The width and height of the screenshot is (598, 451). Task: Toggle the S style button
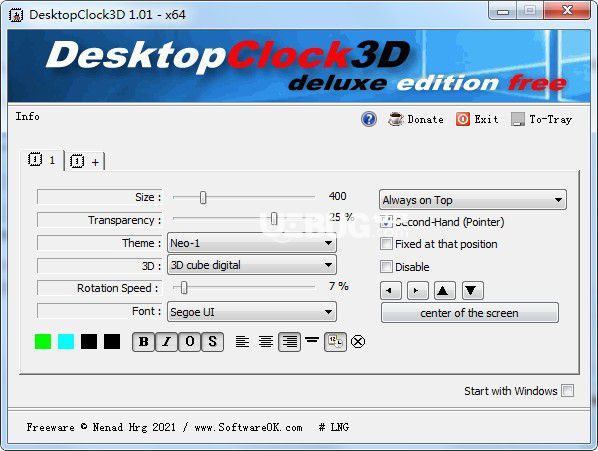[212, 342]
